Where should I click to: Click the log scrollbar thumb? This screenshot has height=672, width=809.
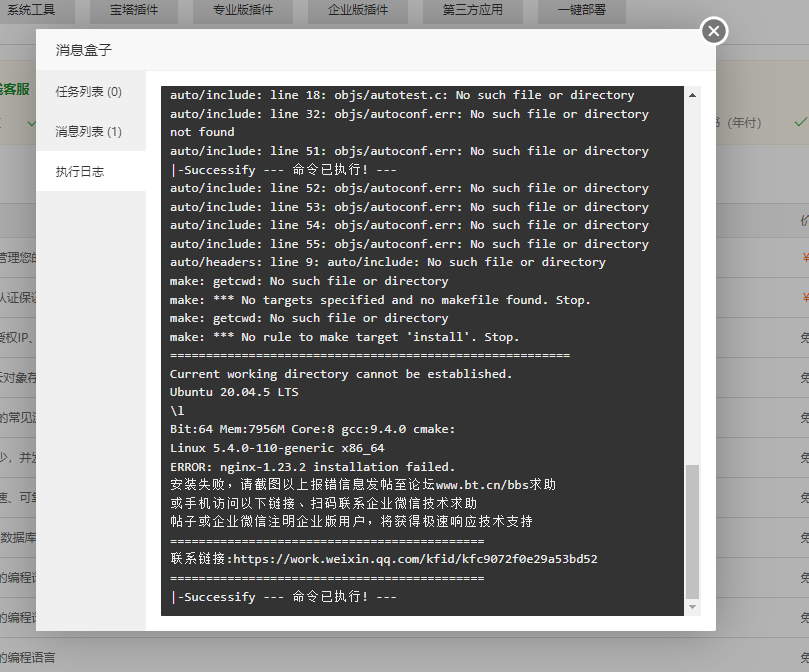(692, 532)
